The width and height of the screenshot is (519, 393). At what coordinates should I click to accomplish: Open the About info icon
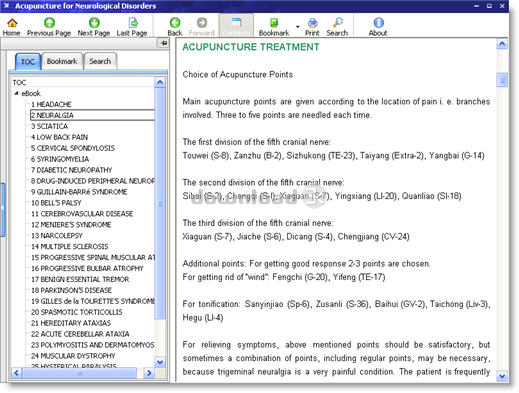[378, 23]
